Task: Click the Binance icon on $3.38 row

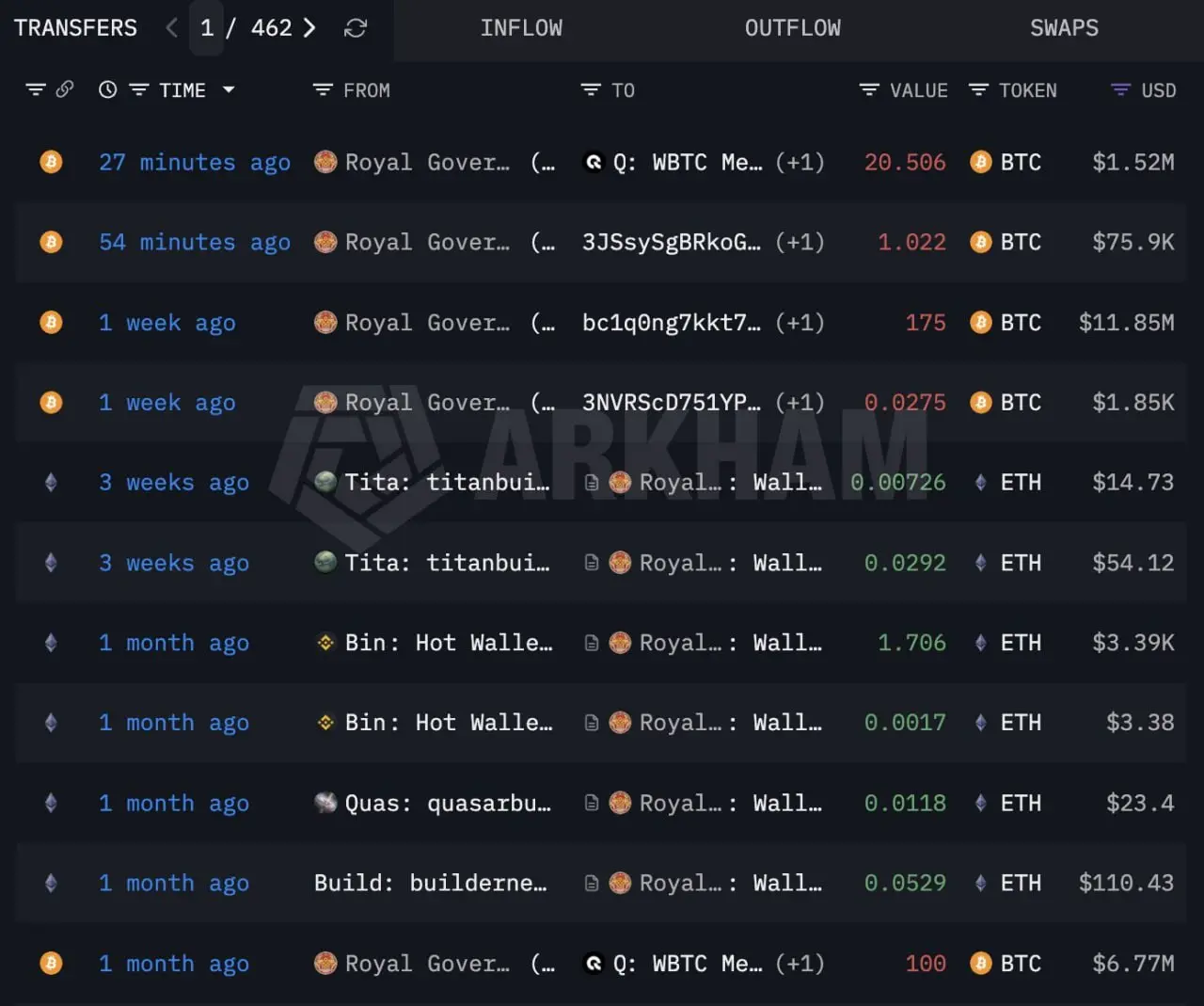Action: (x=325, y=723)
